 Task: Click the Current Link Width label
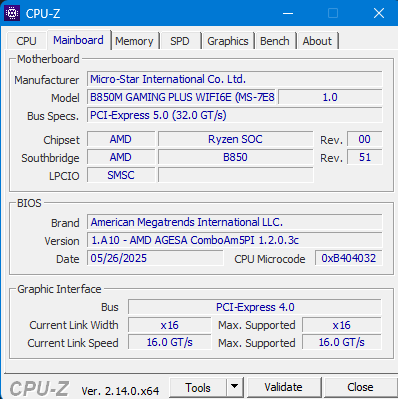click(74, 325)
